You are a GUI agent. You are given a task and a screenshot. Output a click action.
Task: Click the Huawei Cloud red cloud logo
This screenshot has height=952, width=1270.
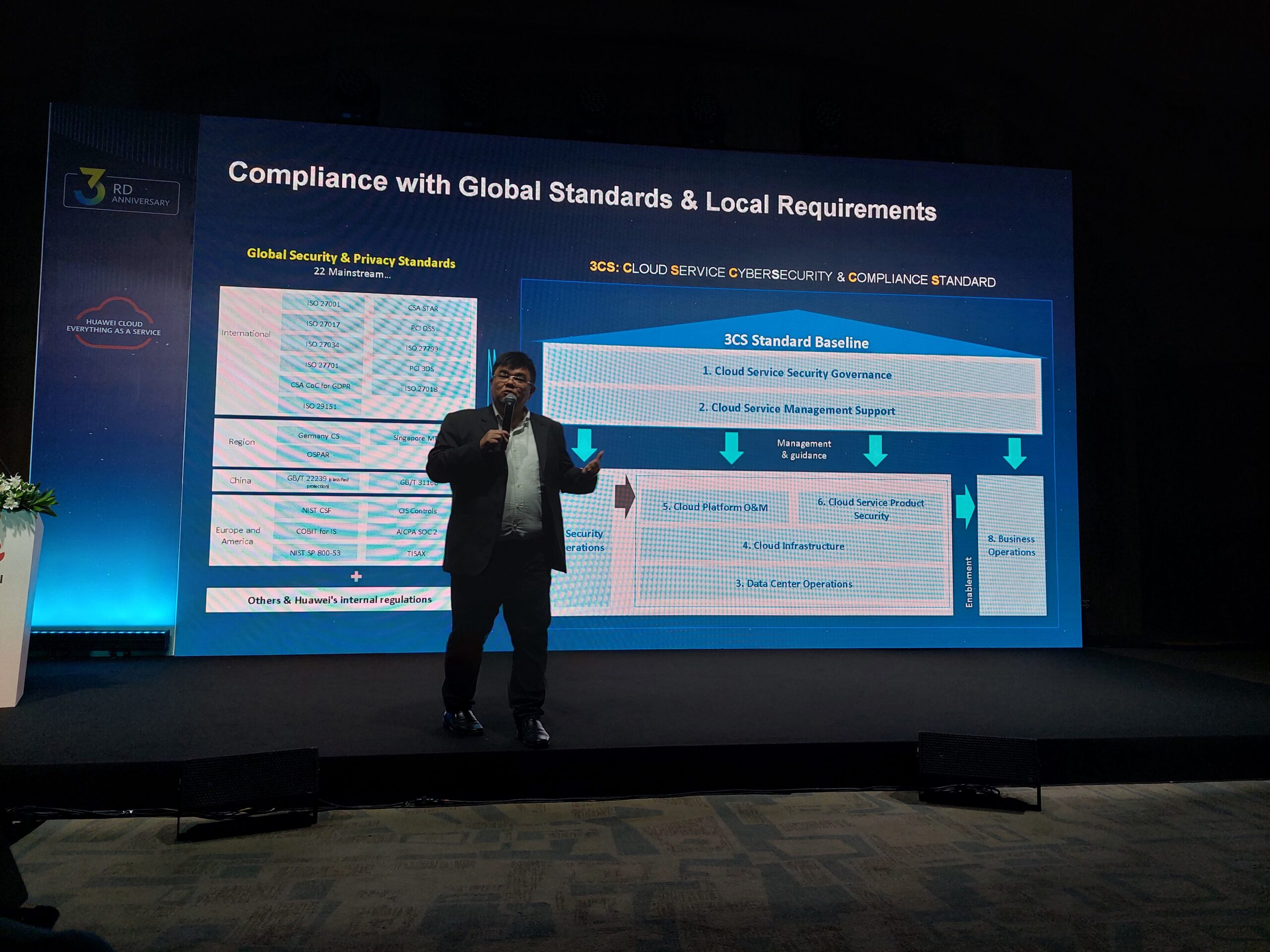pyautogui.click(x=114, y=324)
